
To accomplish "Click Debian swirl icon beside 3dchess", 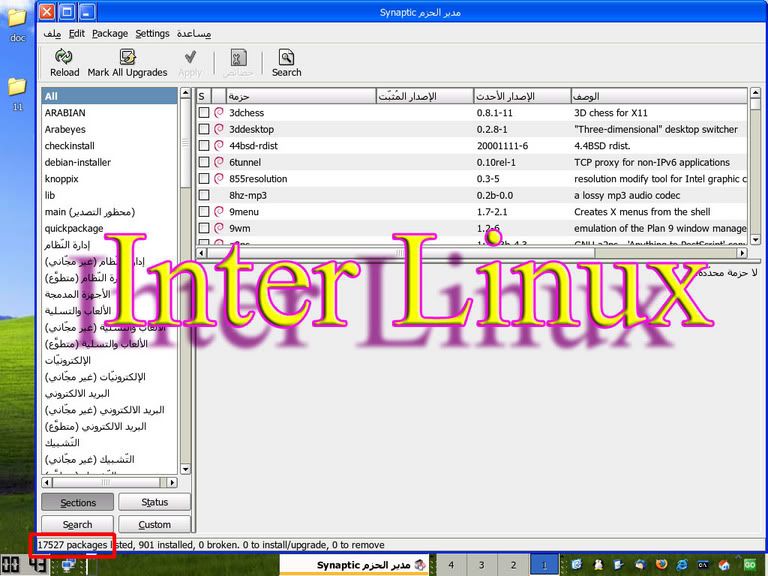I will click(218, 113).
